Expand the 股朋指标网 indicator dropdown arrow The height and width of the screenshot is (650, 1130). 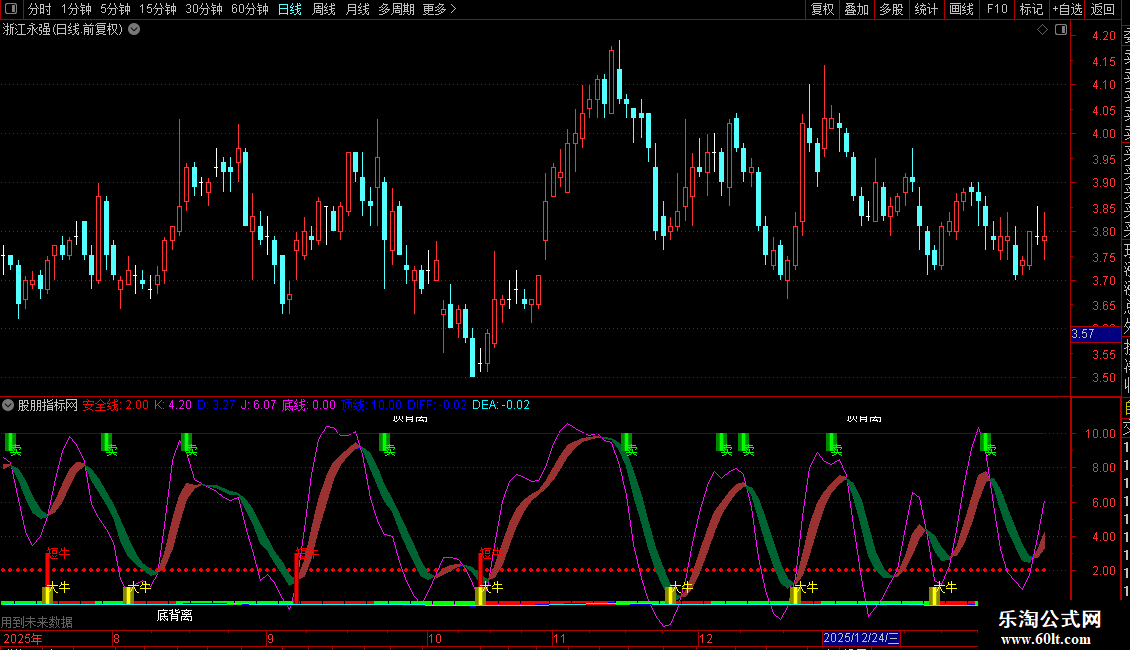pyautogui.click(x=8, y=406)
